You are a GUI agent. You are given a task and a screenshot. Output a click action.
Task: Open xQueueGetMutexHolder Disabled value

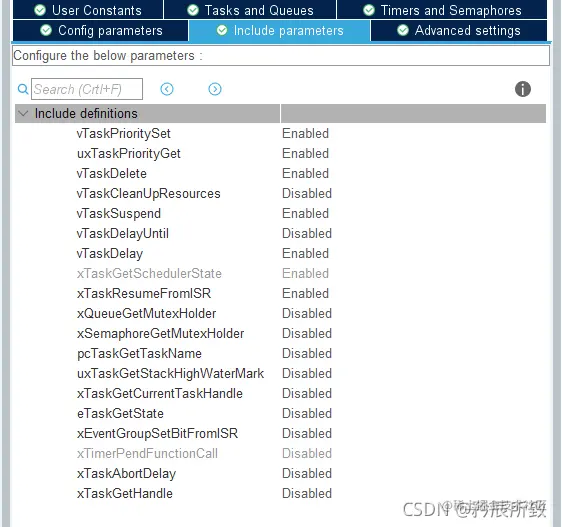(307, 313)
